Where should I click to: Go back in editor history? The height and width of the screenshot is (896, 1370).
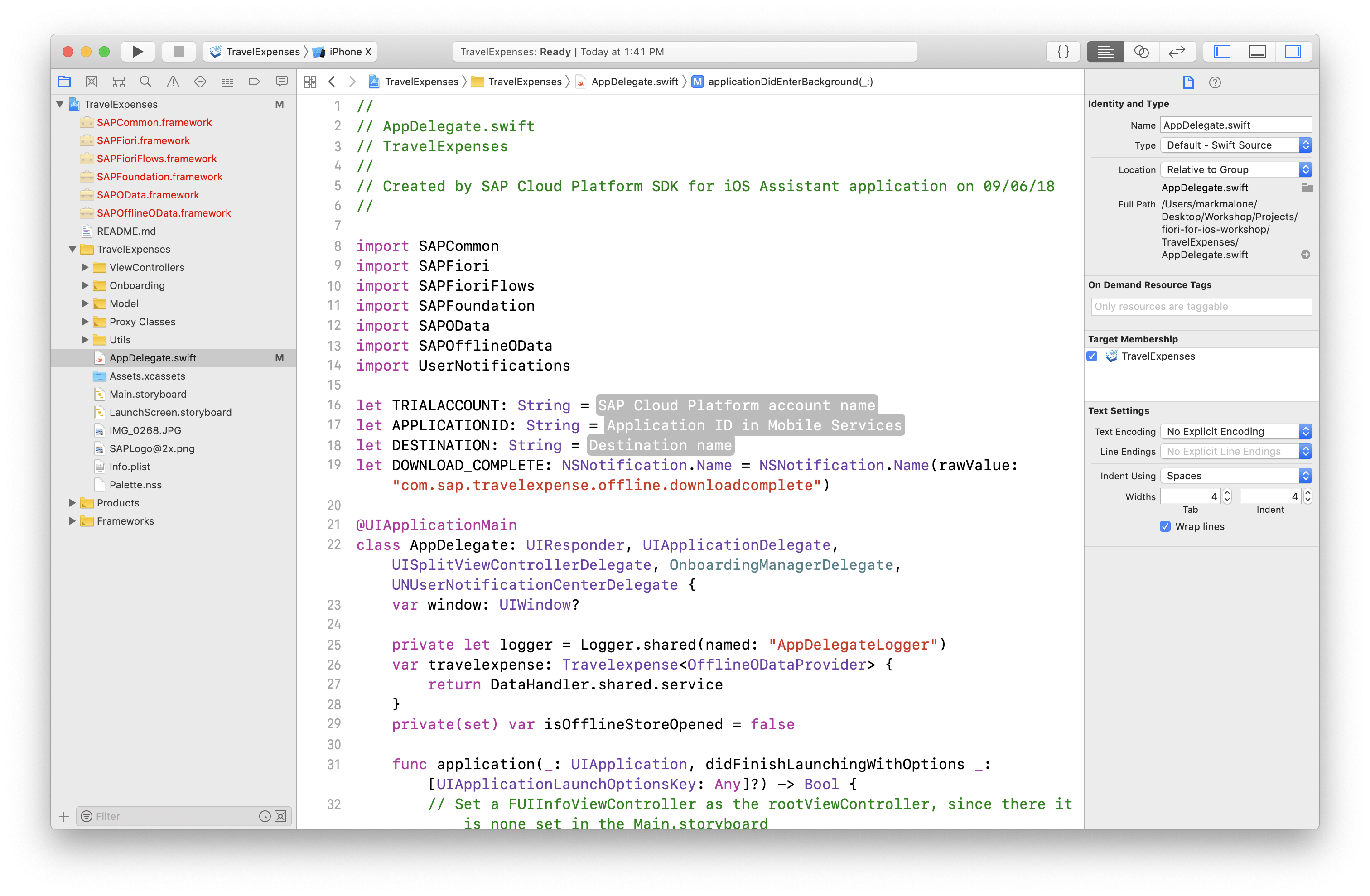click(x=332, y=82)
